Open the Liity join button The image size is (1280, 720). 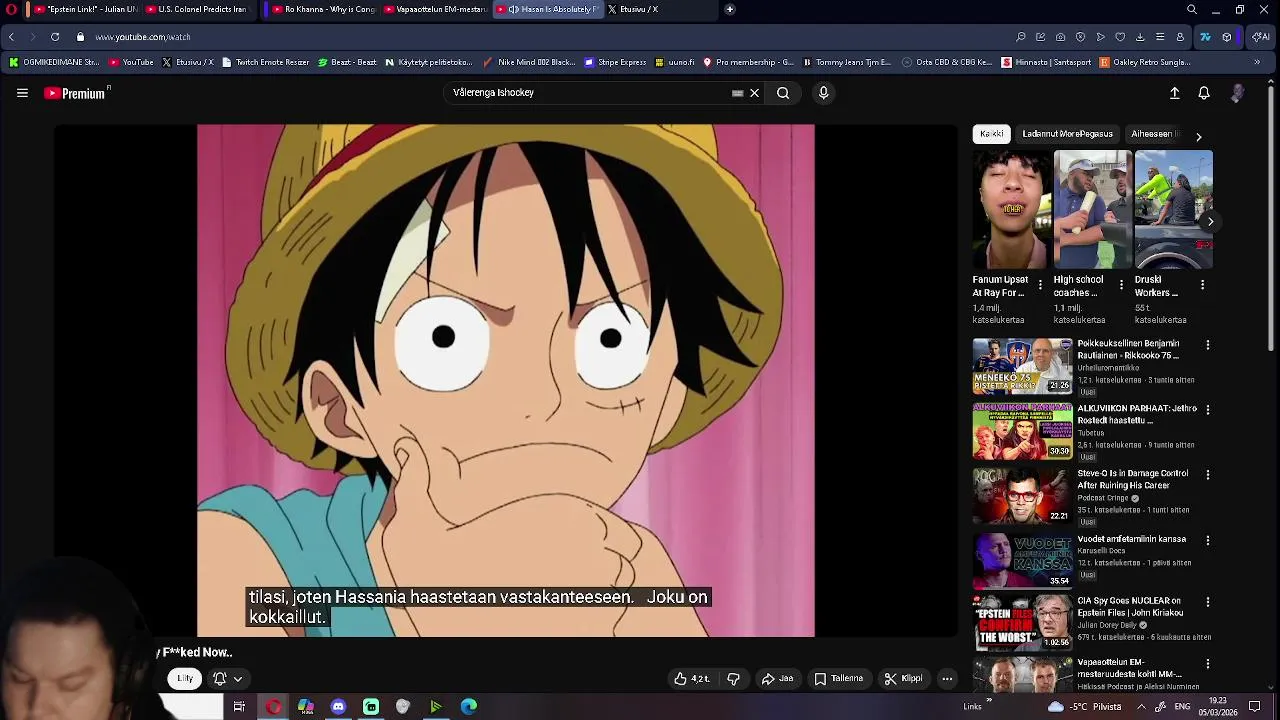185,679
